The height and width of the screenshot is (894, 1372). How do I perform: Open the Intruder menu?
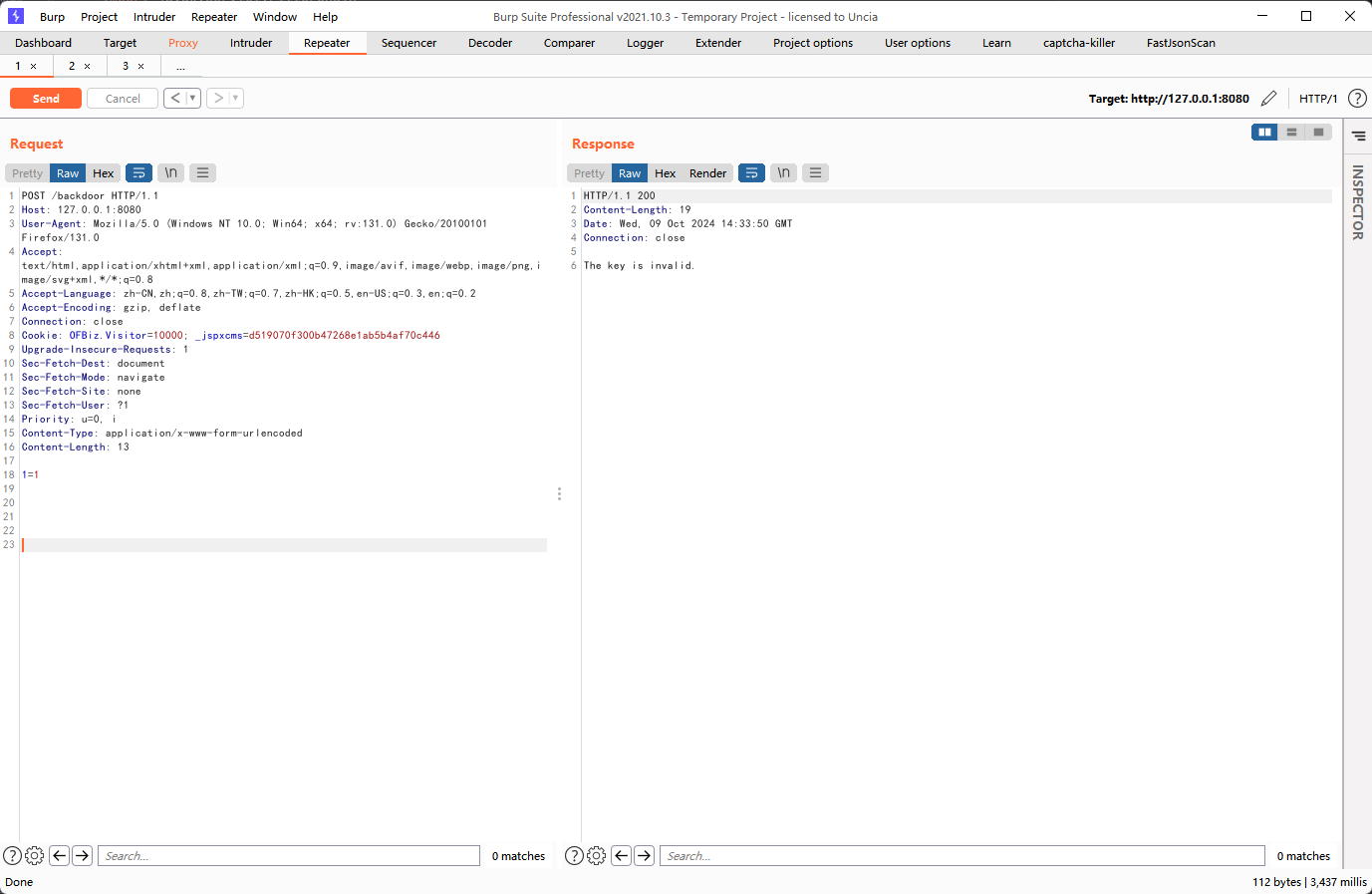click(154, 17)
